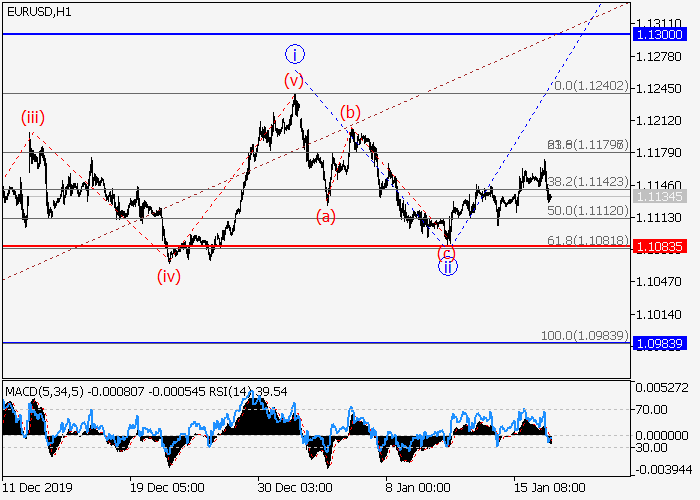Select the red (iv) wave label
Image resolution: width=700 pixels, height=500 pixels.
pos(167,277)
